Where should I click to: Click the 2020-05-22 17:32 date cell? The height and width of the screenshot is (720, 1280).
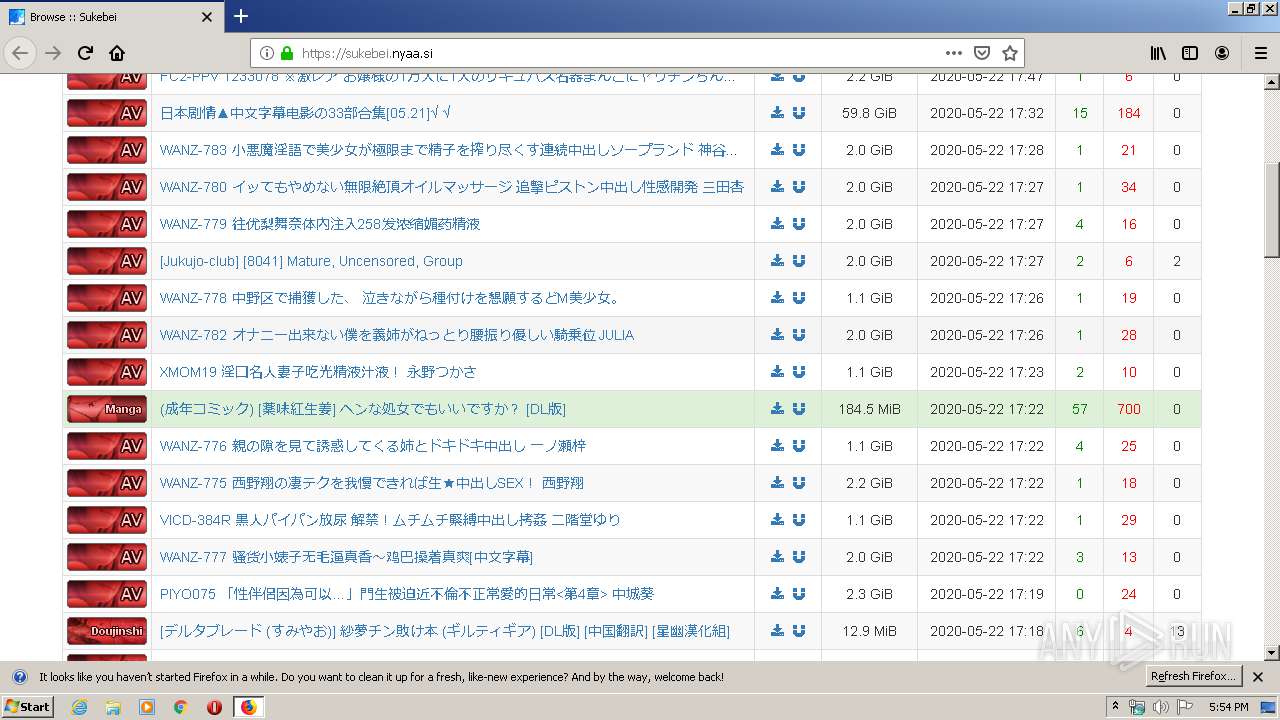pyautogui.click(x=986, y=113)
